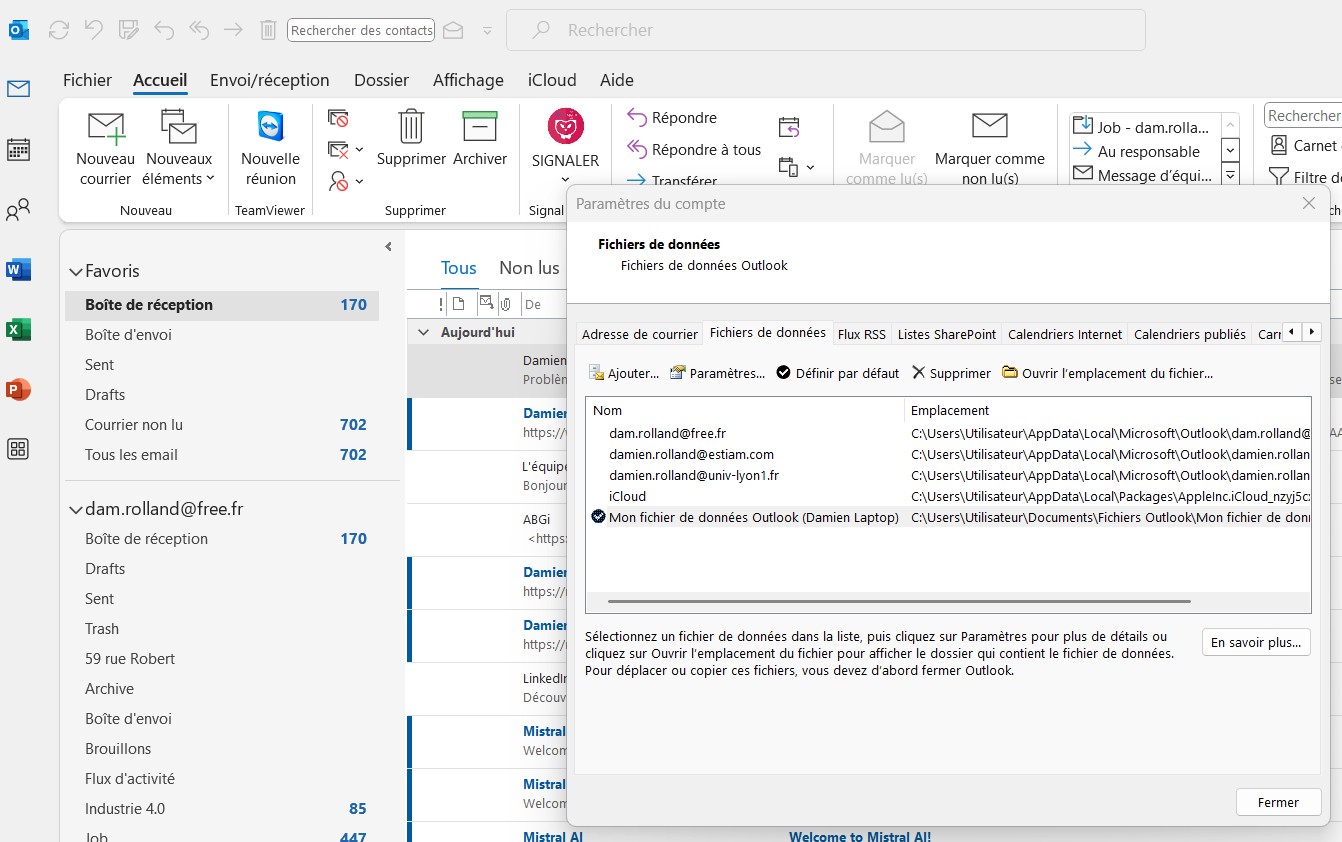Open the Industrie 4.0 folder
Screen dimensions: 1342x842
(222, 808)
